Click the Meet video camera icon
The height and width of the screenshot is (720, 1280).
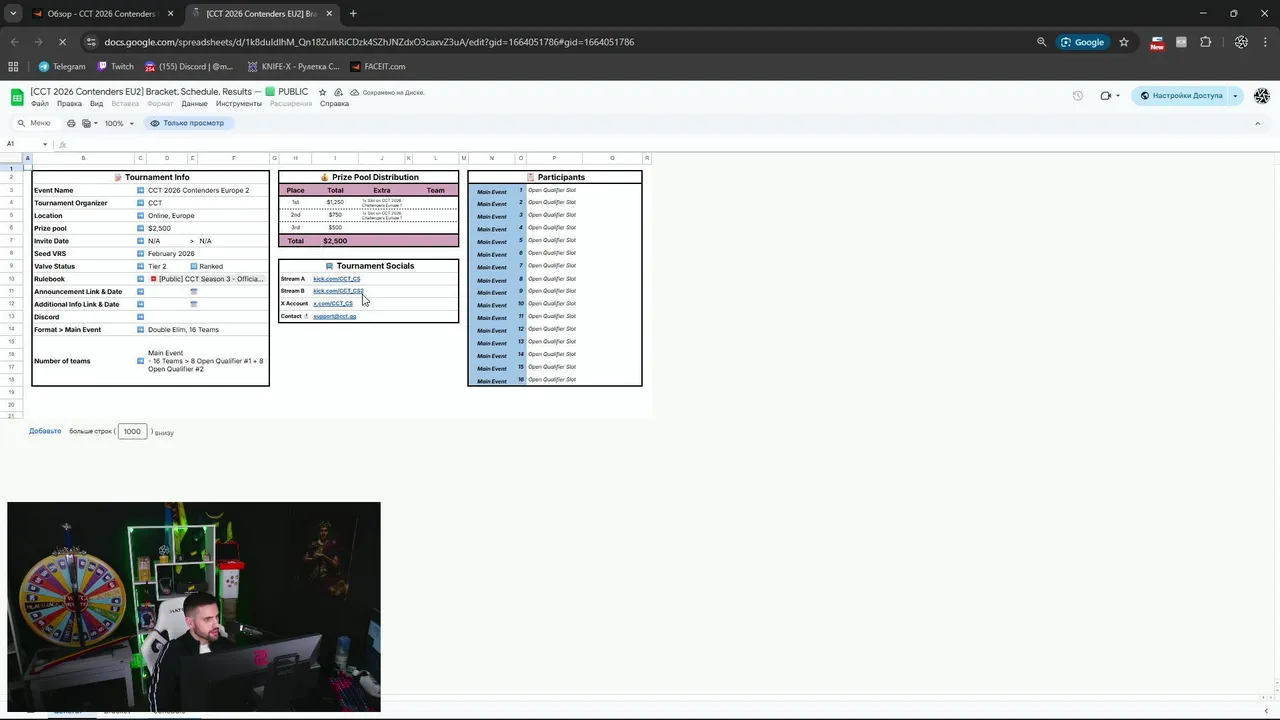tap(1105, 96)
